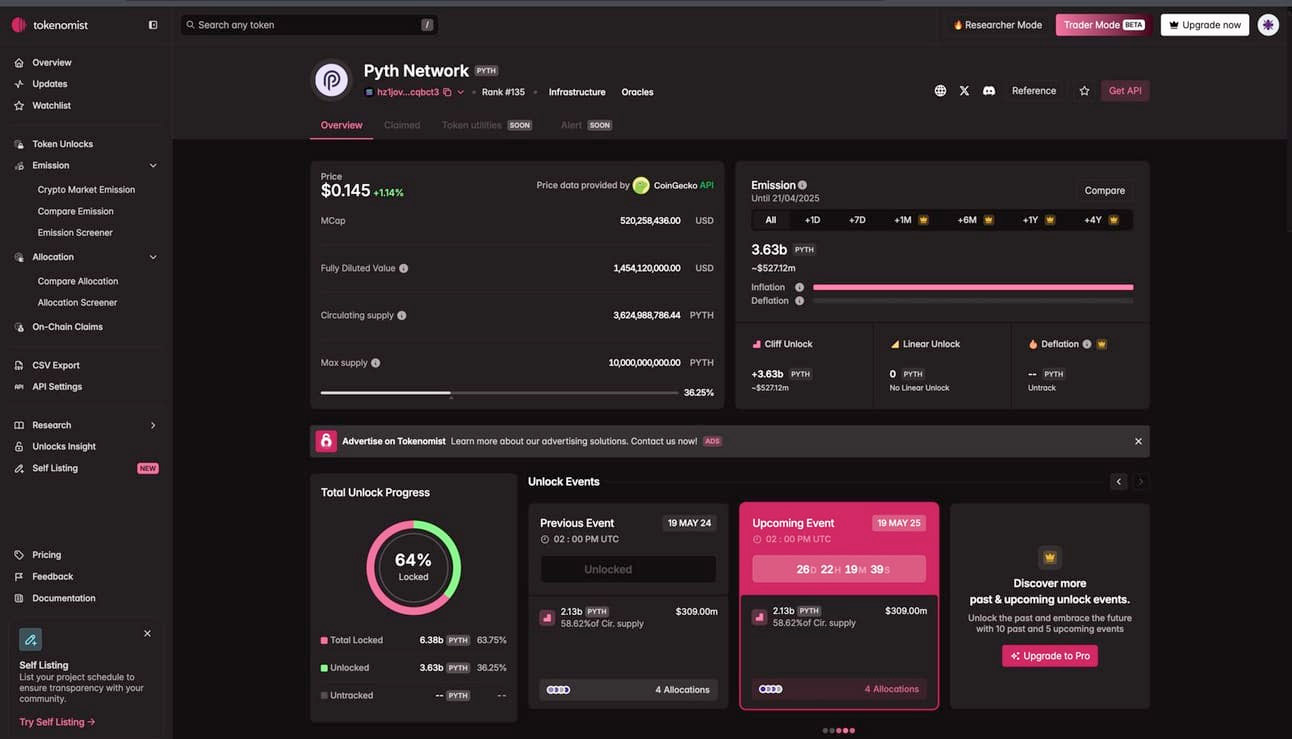The image size is (1292, 739).
Task: Open the Pyth Network website via globe icon
Action: (x=939, y=90)
